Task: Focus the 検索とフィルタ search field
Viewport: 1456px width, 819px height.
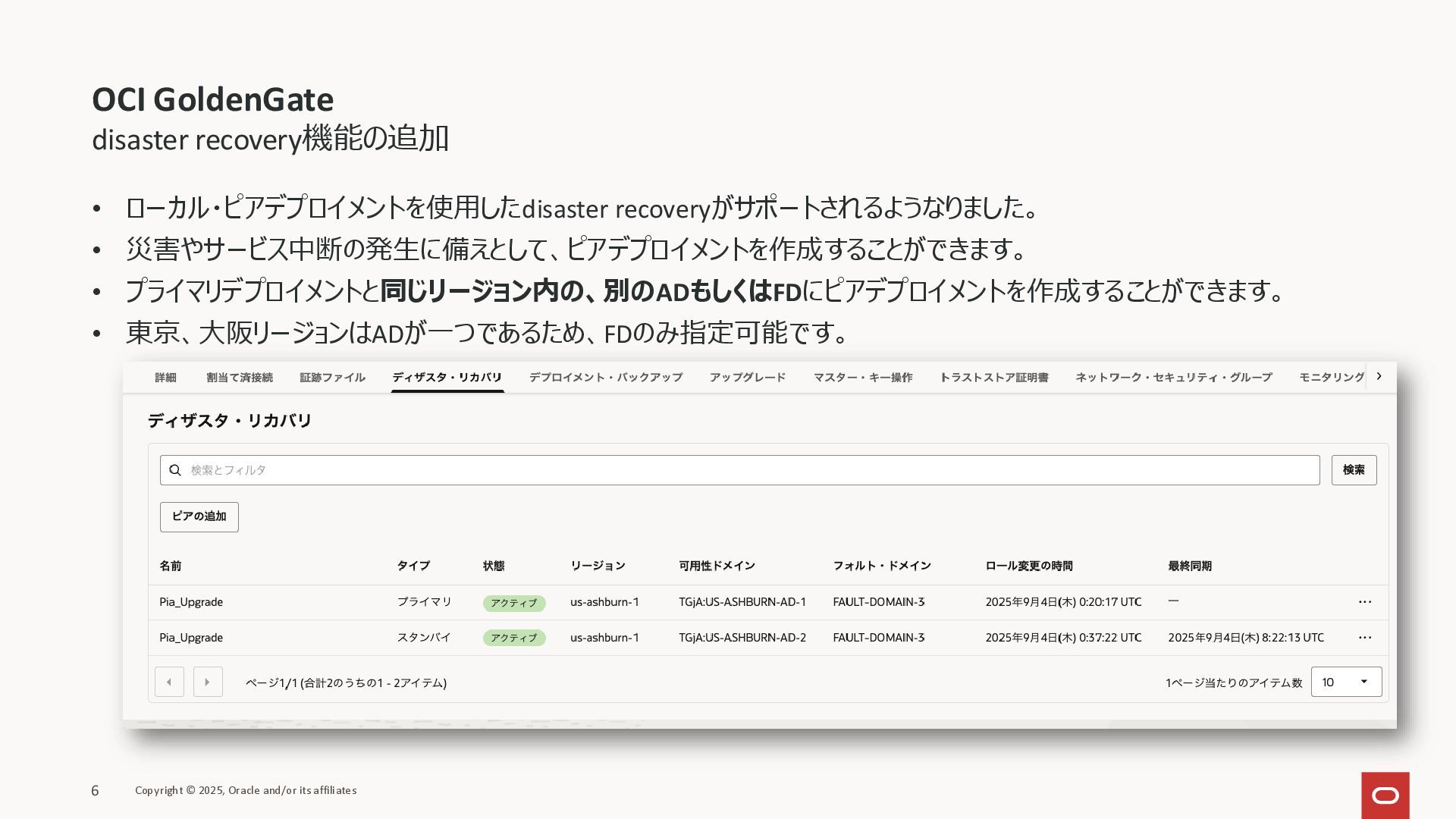Action: (x=739, y=470)
